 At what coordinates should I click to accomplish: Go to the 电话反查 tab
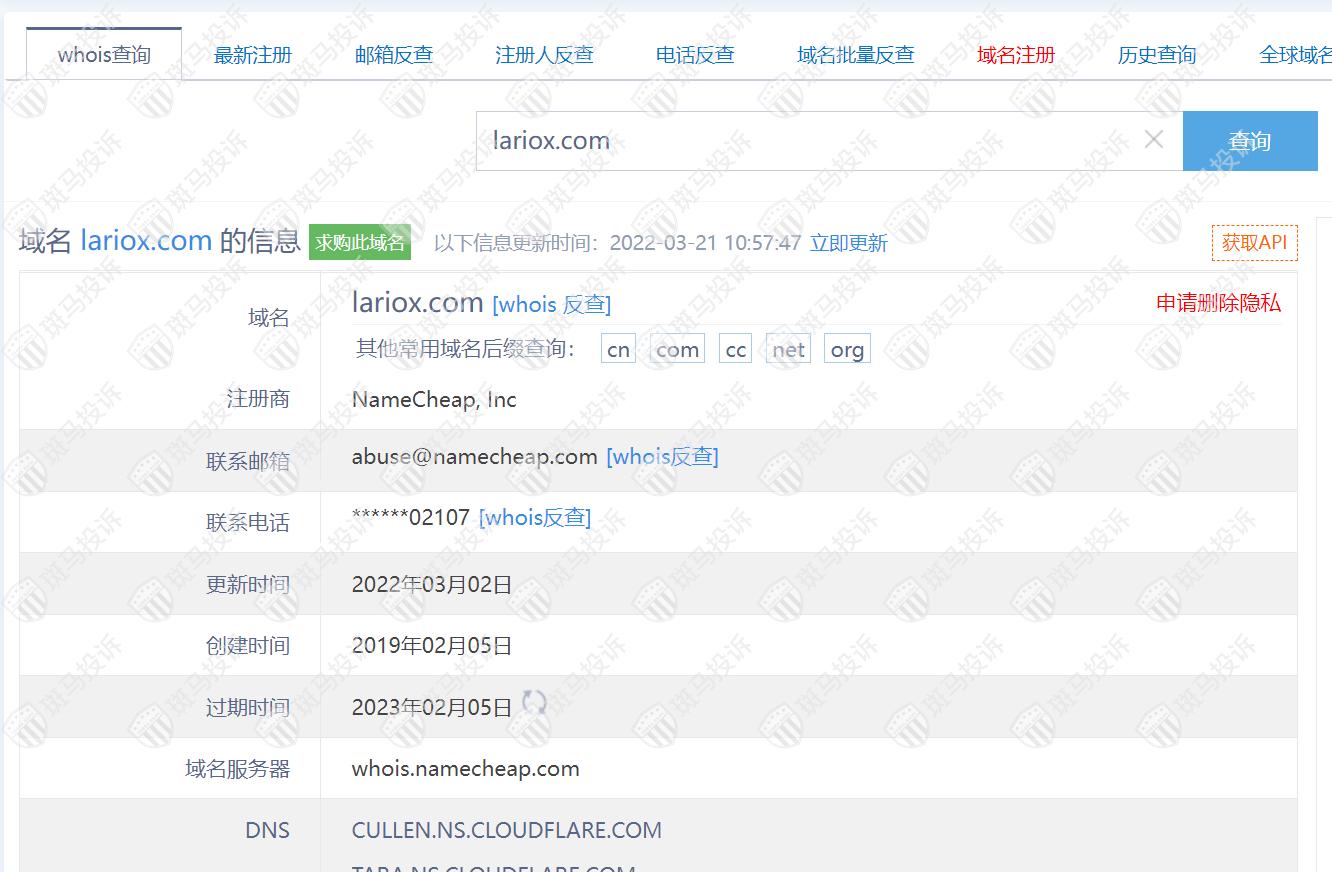tap(695, 55)
